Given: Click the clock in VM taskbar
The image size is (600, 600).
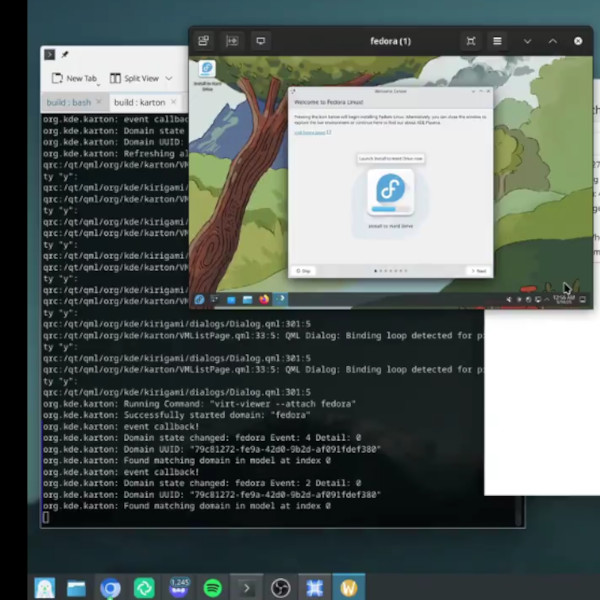Looking at the screenshot, I should click(564, 300).
